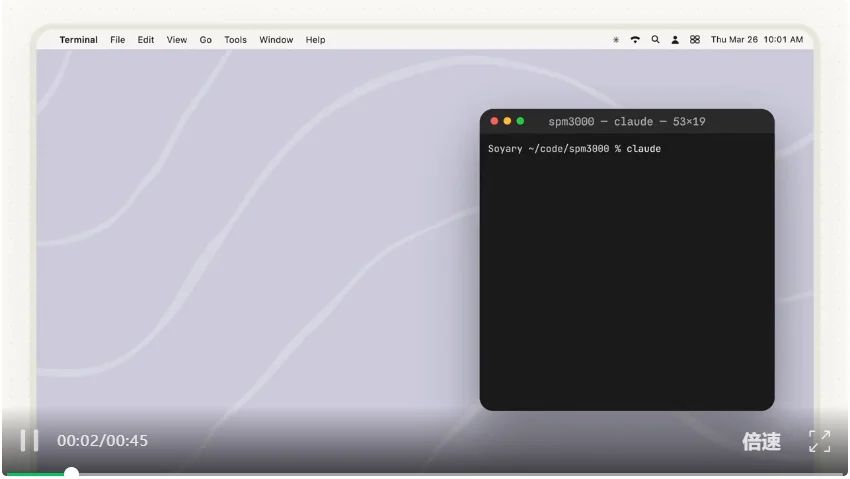This screenshot has height=479, width=850.
Task: Open the user account icon in menu bar
Action: click(x=675, y=40)
